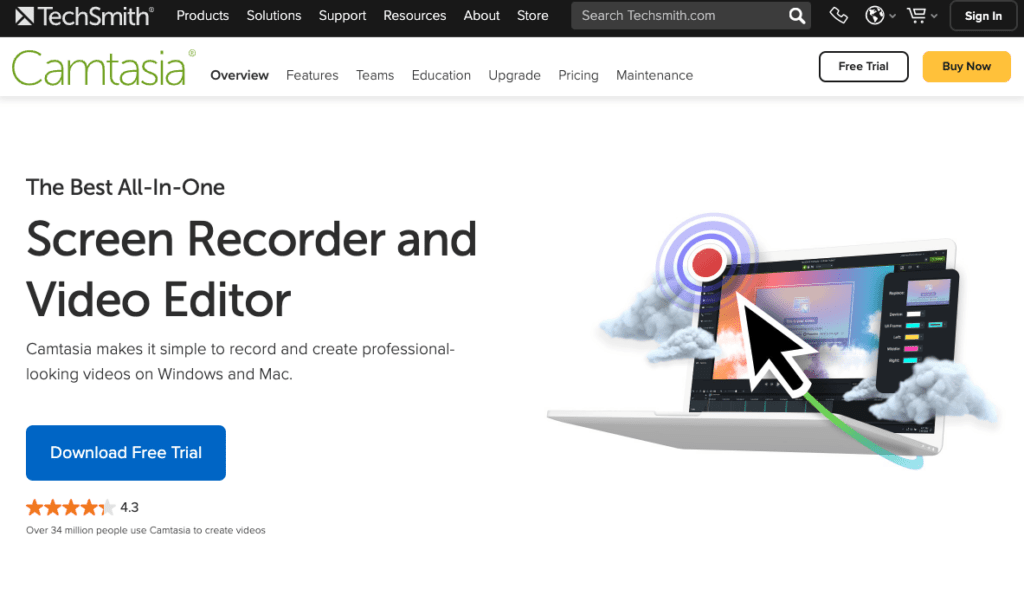The height and width of the screenshot is (595, 1024).
Task: Open the Solutions menu
Action: click(x=274, y=16)
